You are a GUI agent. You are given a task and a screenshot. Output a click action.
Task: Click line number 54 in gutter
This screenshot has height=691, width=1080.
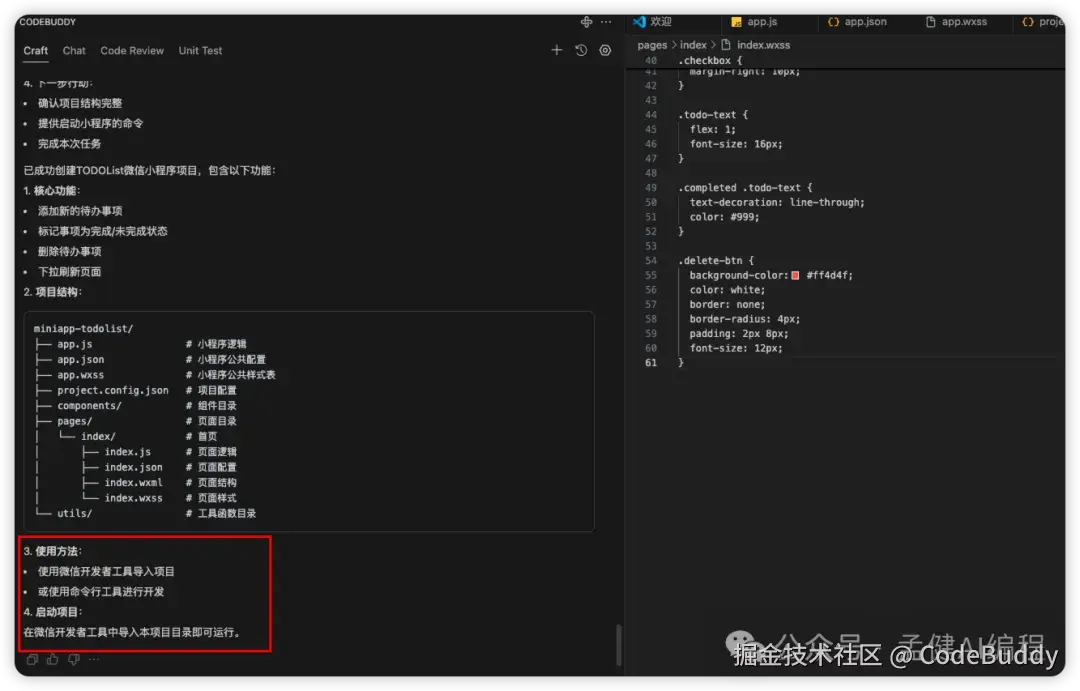coord(651,261)
